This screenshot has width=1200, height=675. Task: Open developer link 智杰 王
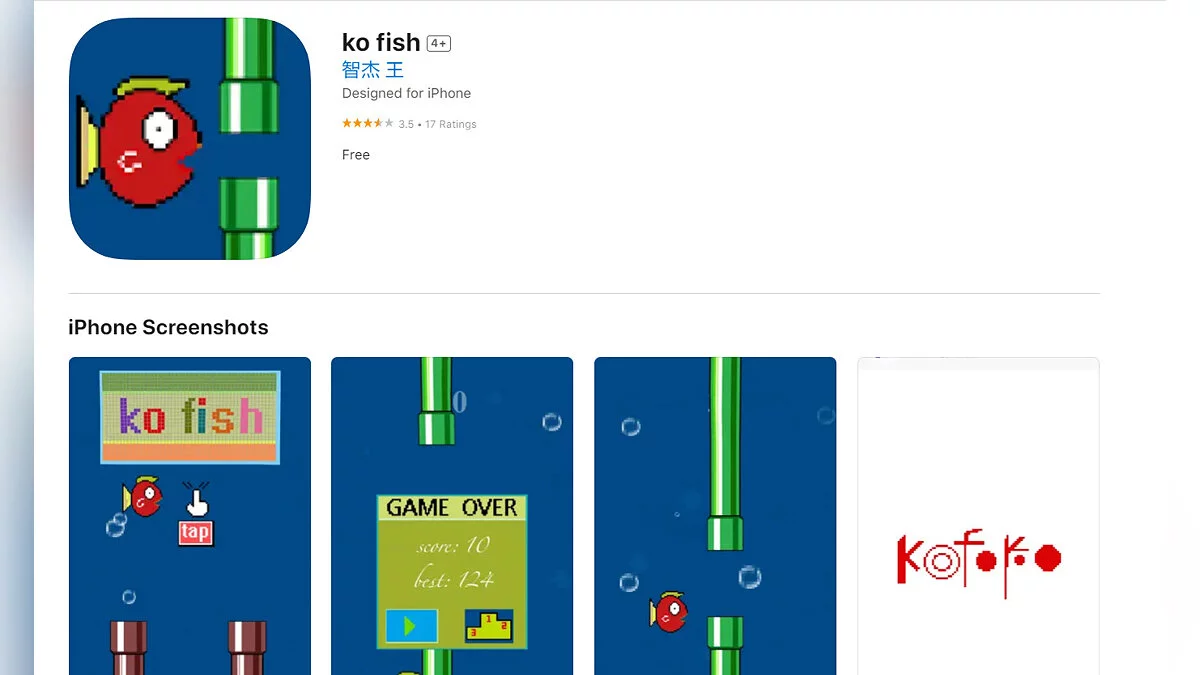coord(373,69)
